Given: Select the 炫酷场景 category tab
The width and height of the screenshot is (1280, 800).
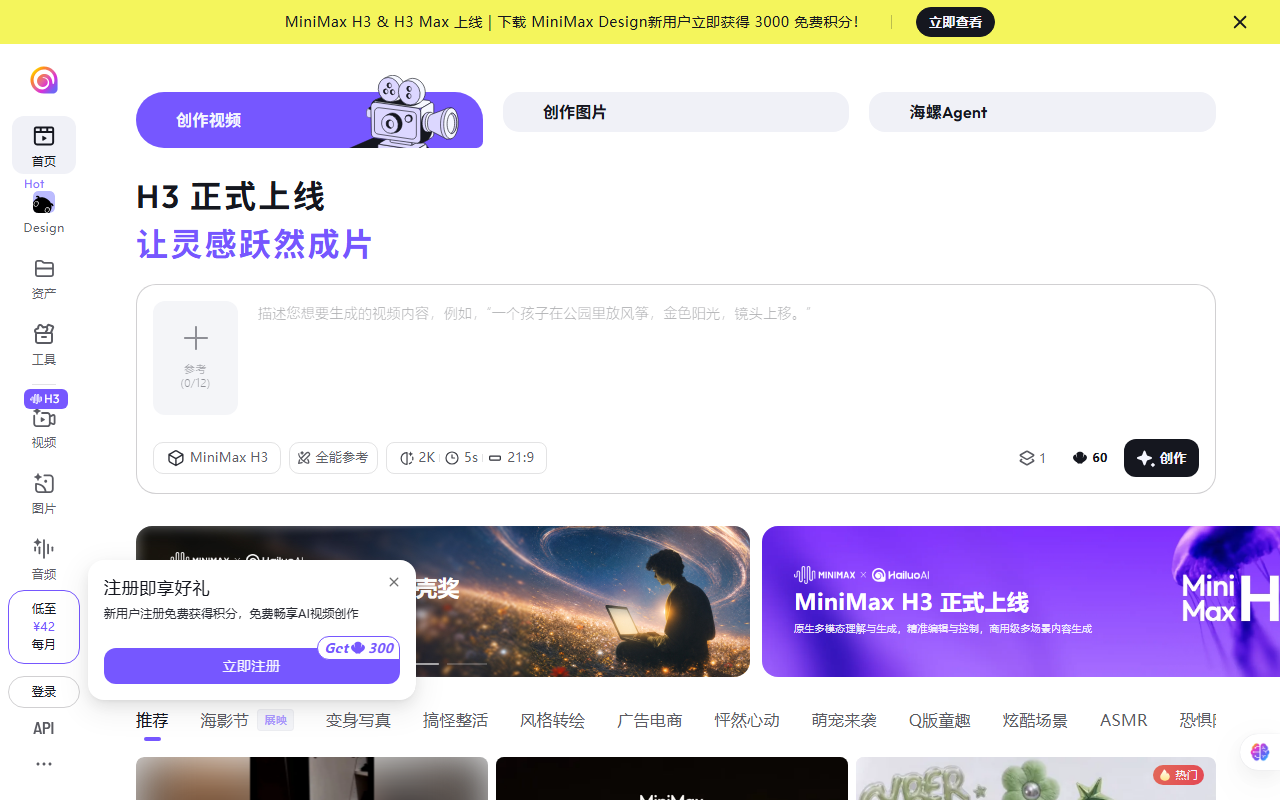Looking at the screenshot, I should pos(1035,720).
